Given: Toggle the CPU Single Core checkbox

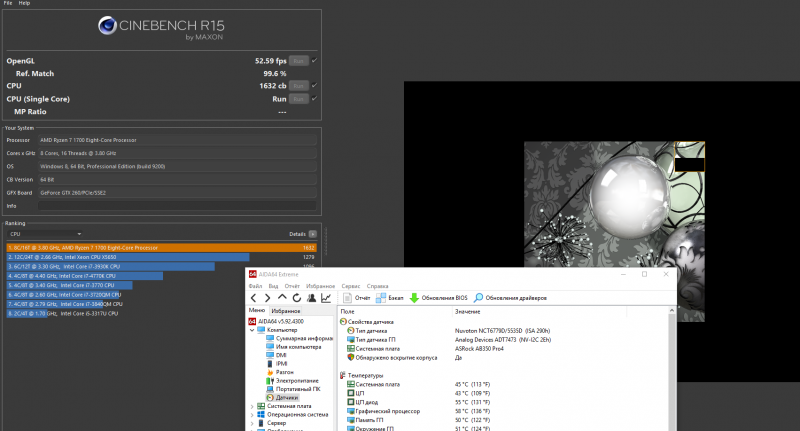Looking at the screenshot, I should tap(314, 99).
